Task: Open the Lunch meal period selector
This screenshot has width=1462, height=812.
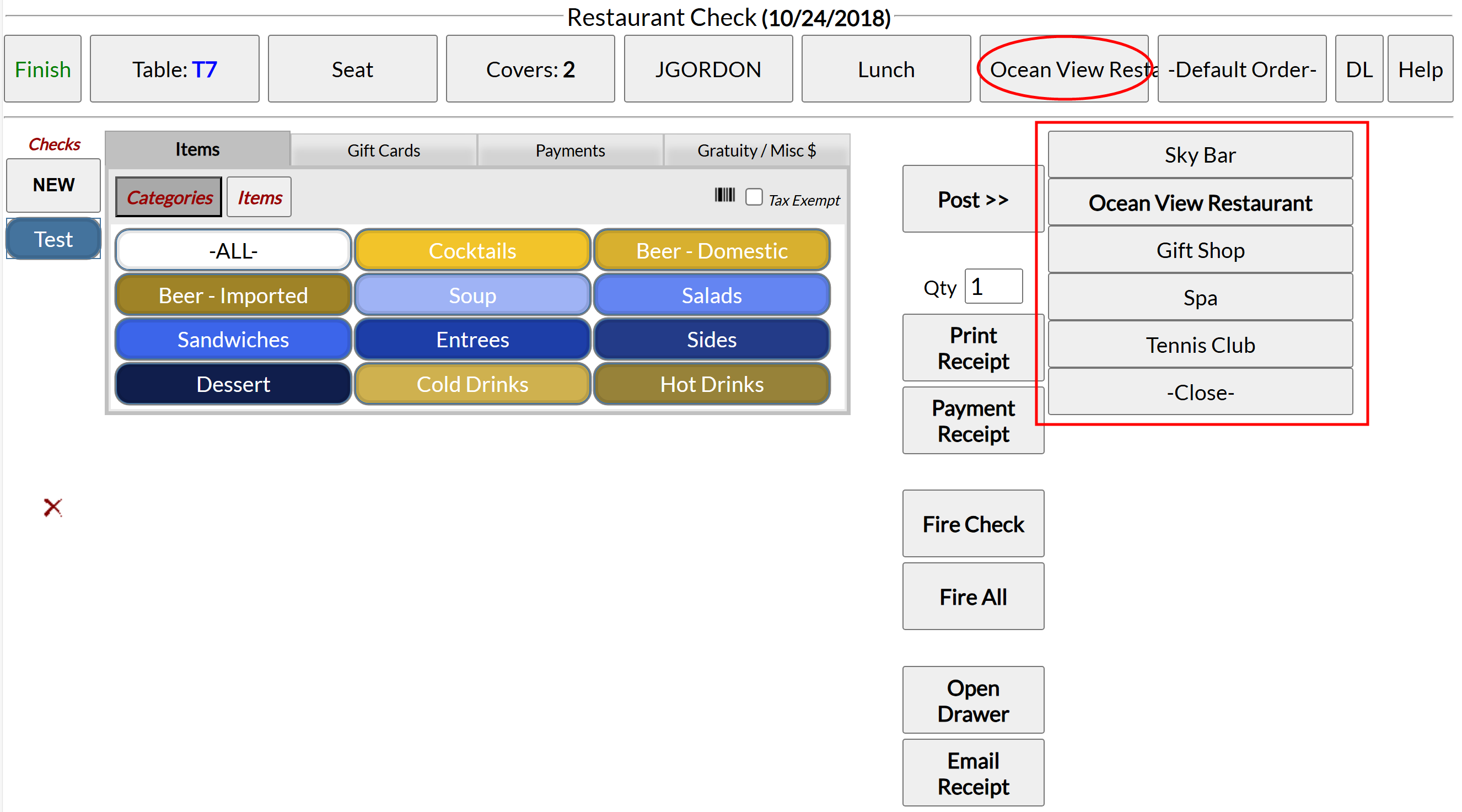Action: (886, 69)
